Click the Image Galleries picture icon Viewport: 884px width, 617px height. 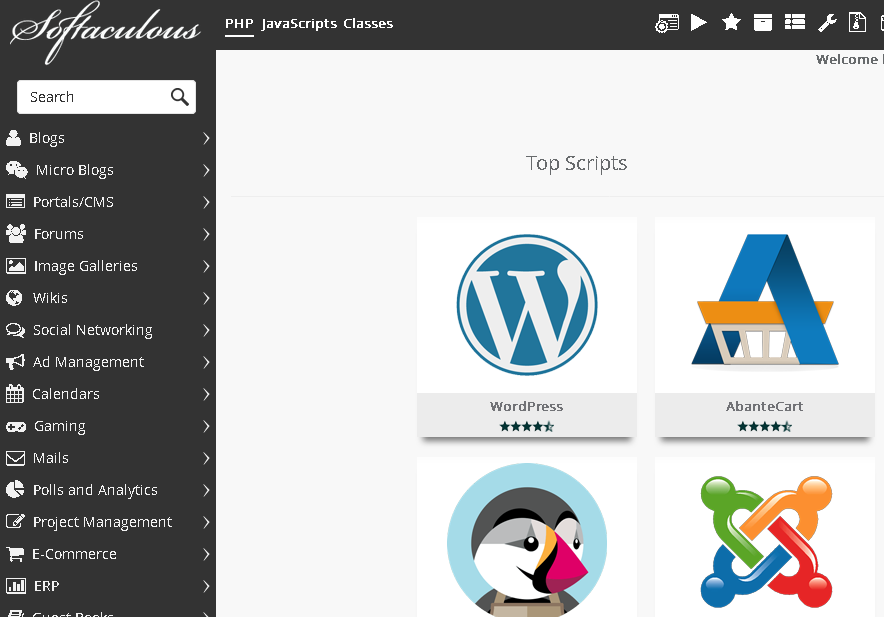click(x=16, y=266)
